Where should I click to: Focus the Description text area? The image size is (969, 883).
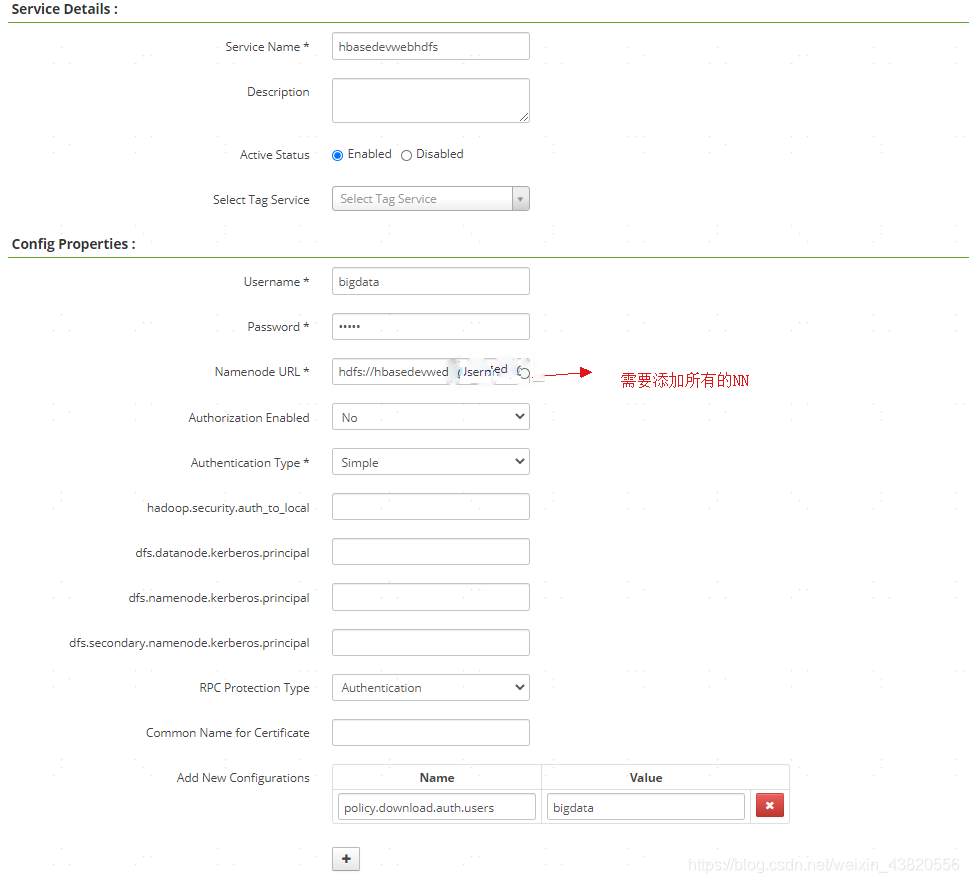(x=430, y=100)
